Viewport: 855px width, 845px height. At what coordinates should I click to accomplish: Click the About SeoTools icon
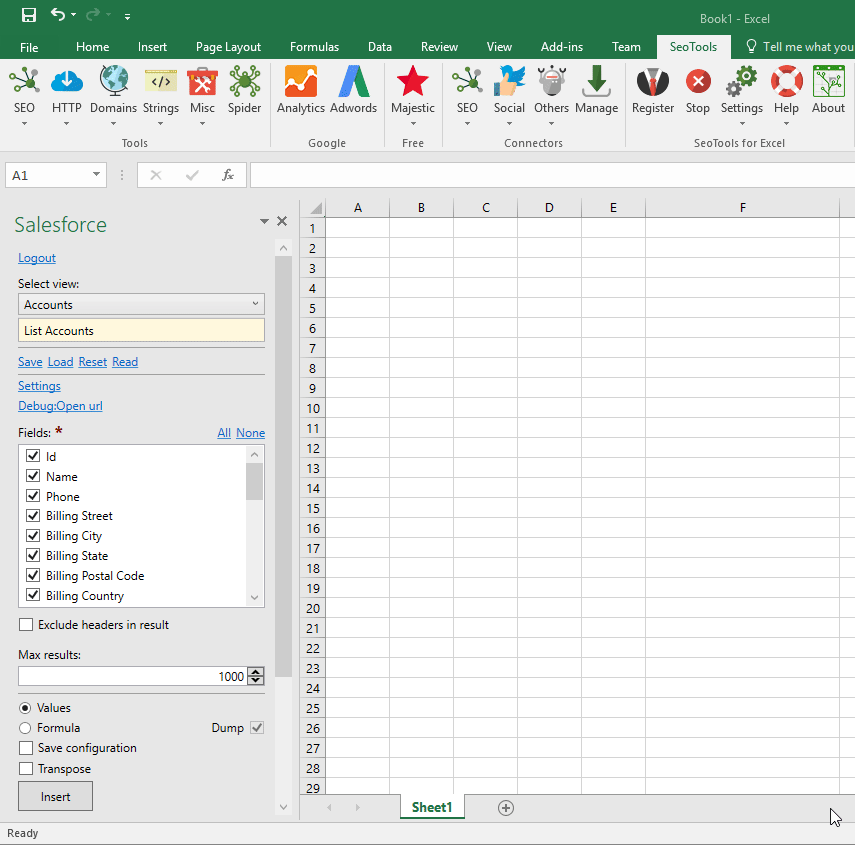828,82
